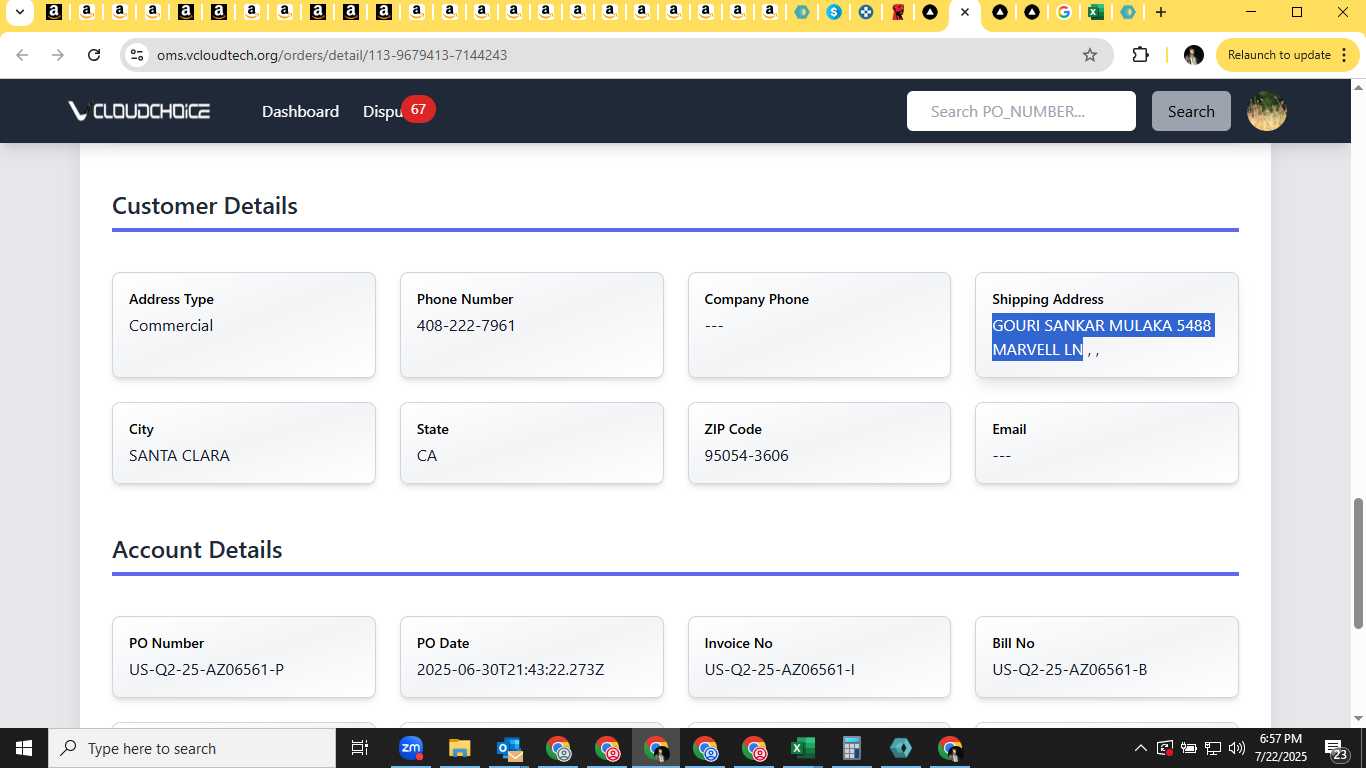Click the address bar URL
Image resolution: width=1366 pixels, height=768 pixels.
332,55
